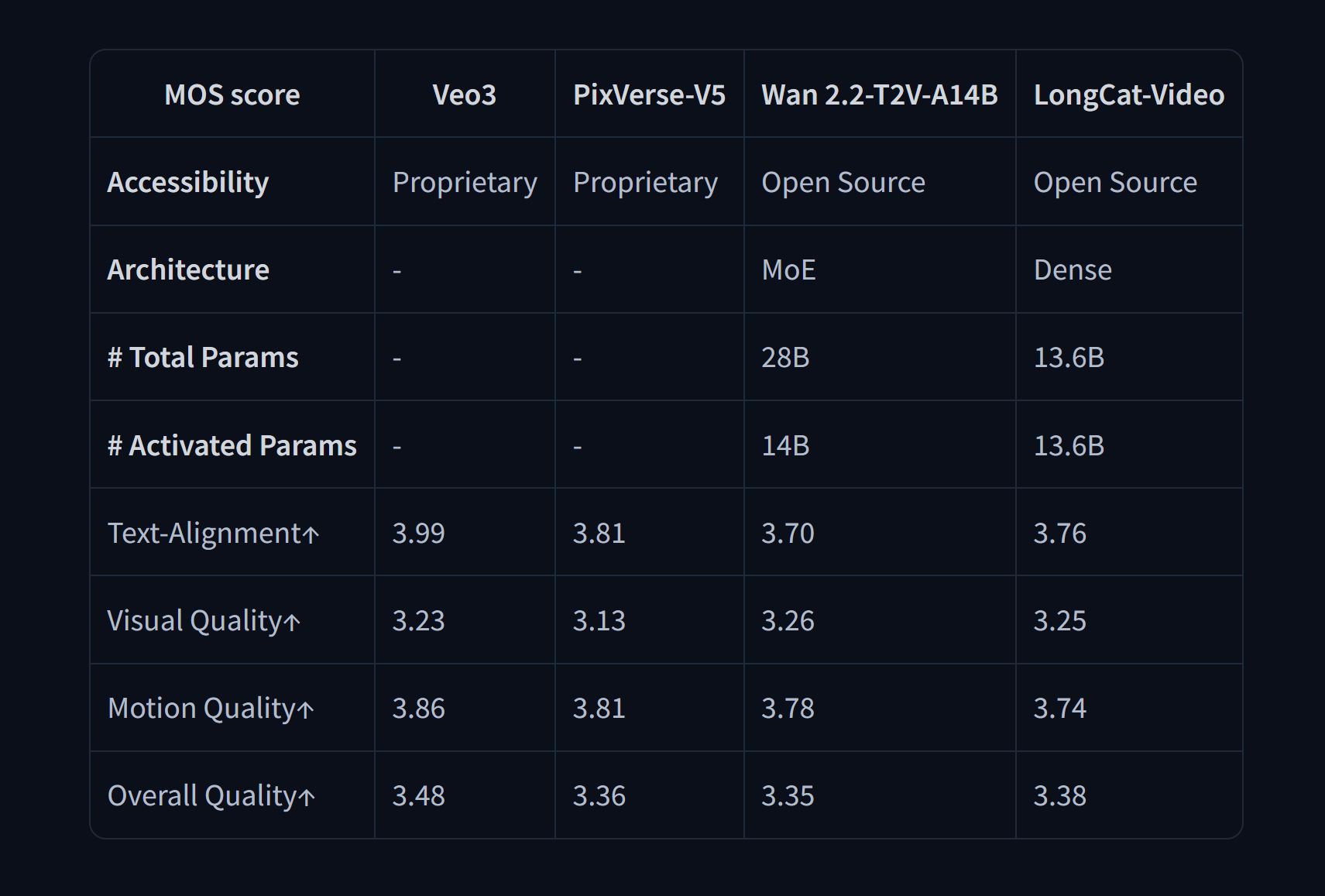Click "3.81" in the Motion Quality row

599,708
